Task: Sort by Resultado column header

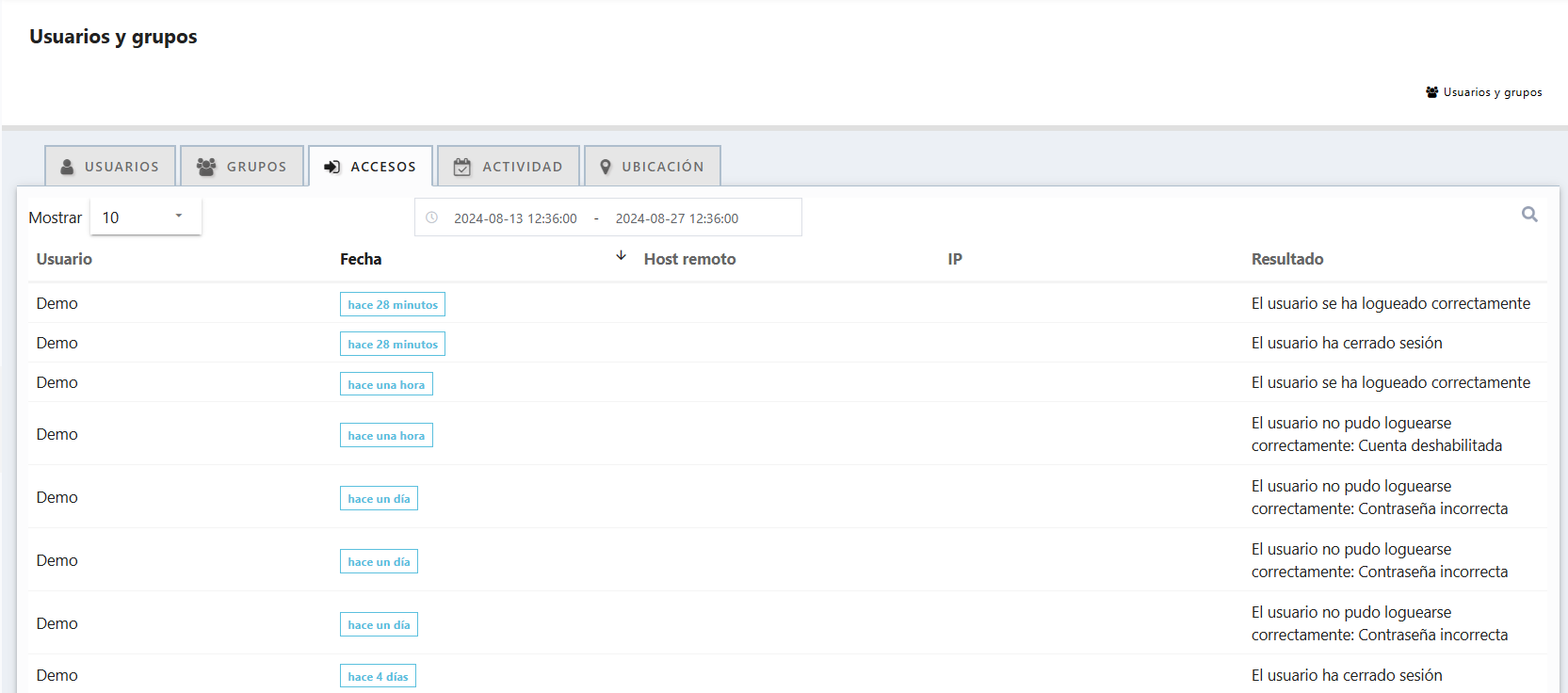Action: point(1286,259)
